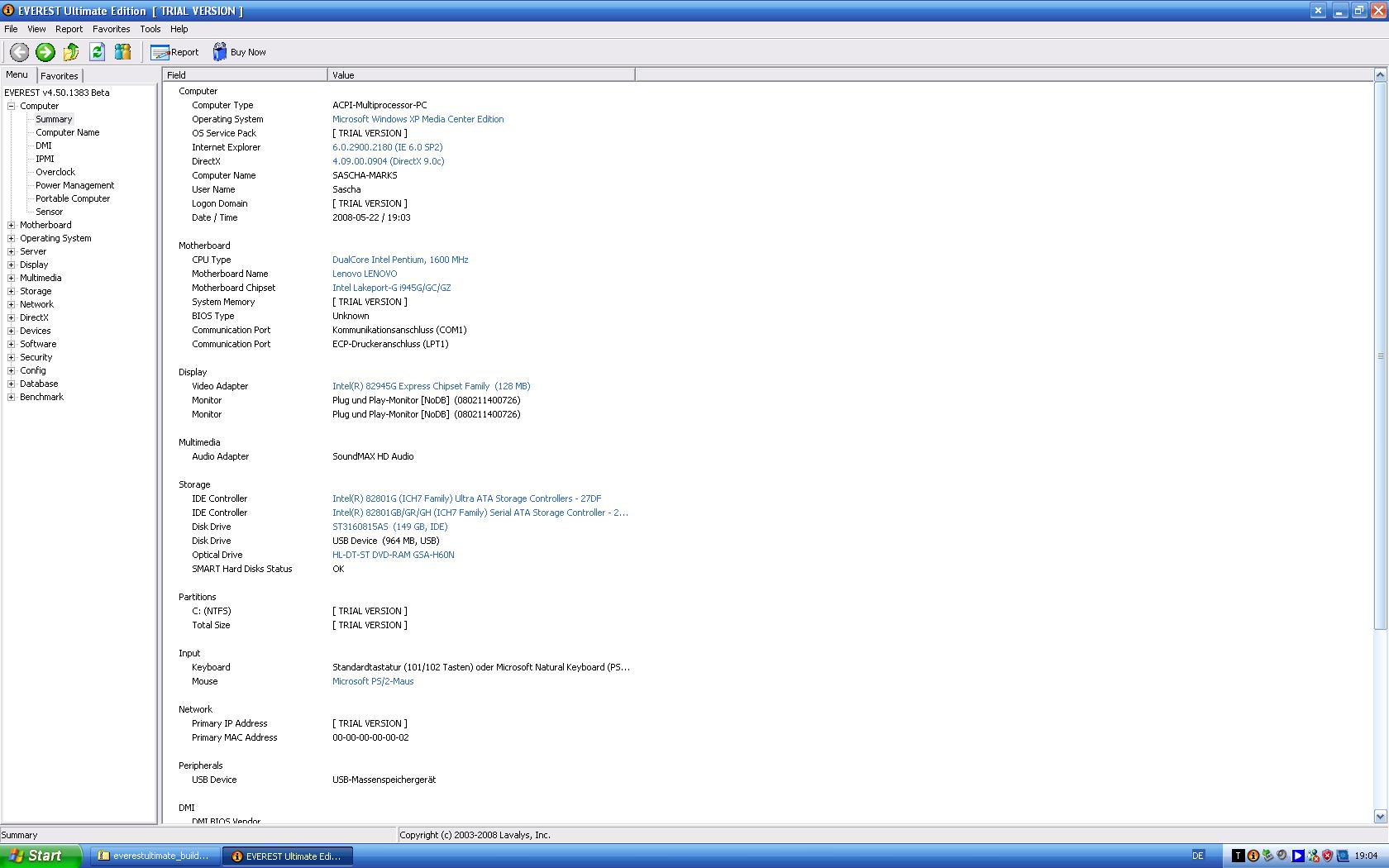Expand the Storage tree node
1389x868 pixels.
pos(12,291)
